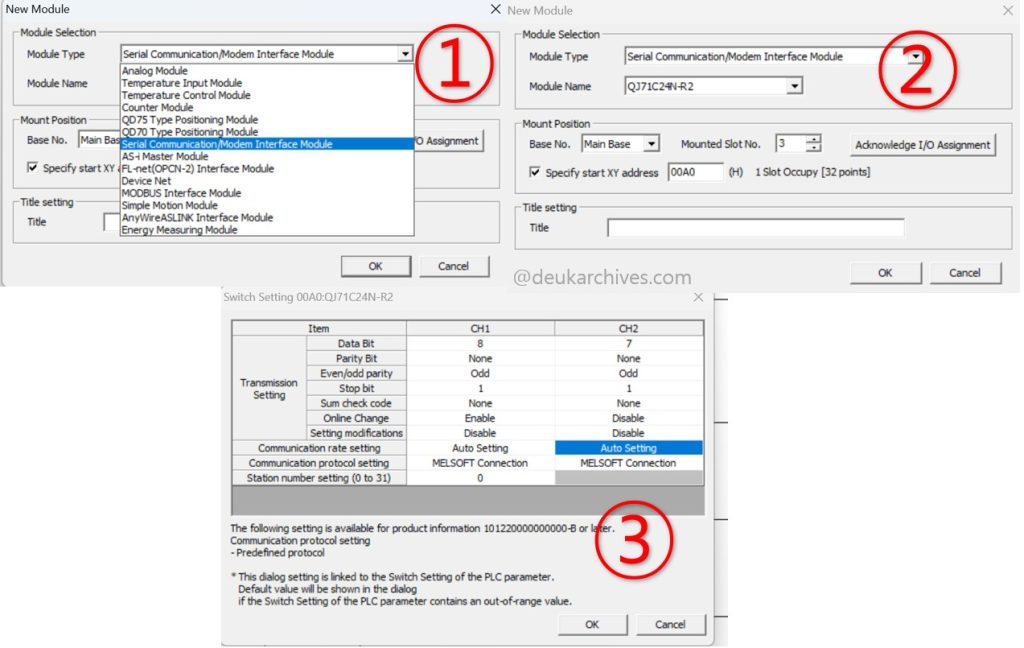Select CH1 Data Bit cell value 8

point(480,344)
